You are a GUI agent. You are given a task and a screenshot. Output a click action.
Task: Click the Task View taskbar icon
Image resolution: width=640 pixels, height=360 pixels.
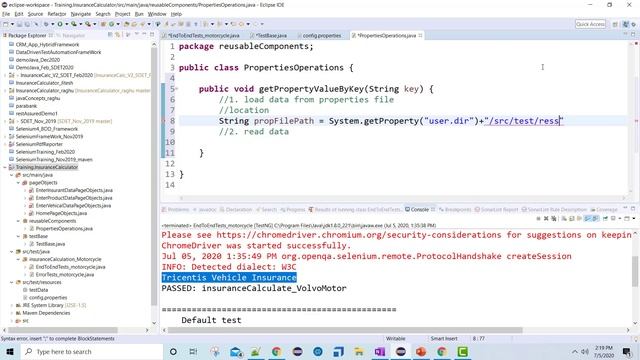point(193,351)
